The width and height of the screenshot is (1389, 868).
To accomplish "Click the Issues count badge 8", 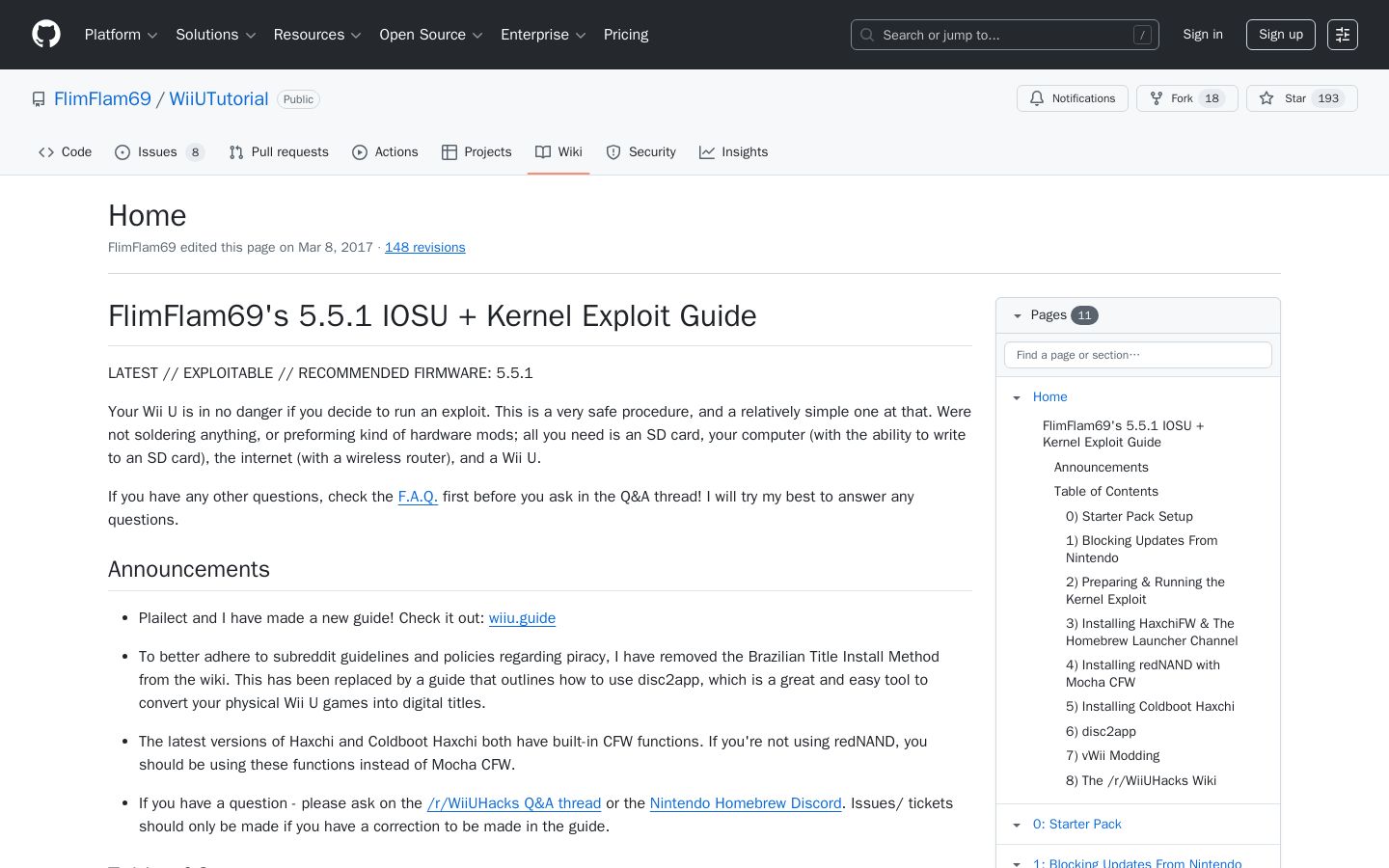I will point(195,152).
